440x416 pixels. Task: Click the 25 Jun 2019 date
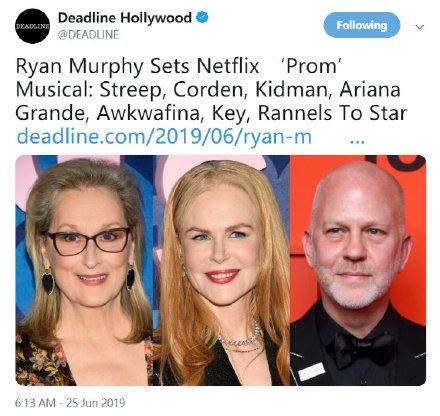pos(95,403)
